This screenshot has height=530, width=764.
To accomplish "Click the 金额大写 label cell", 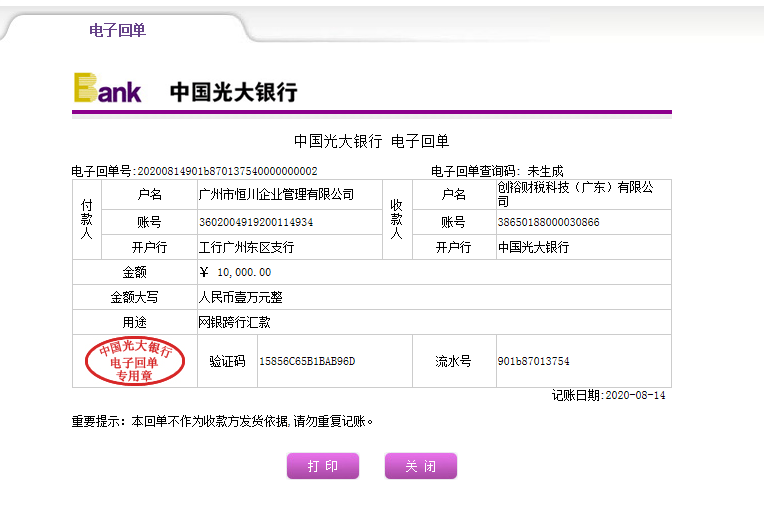I will pyautogui.click(x=134, y=297).
